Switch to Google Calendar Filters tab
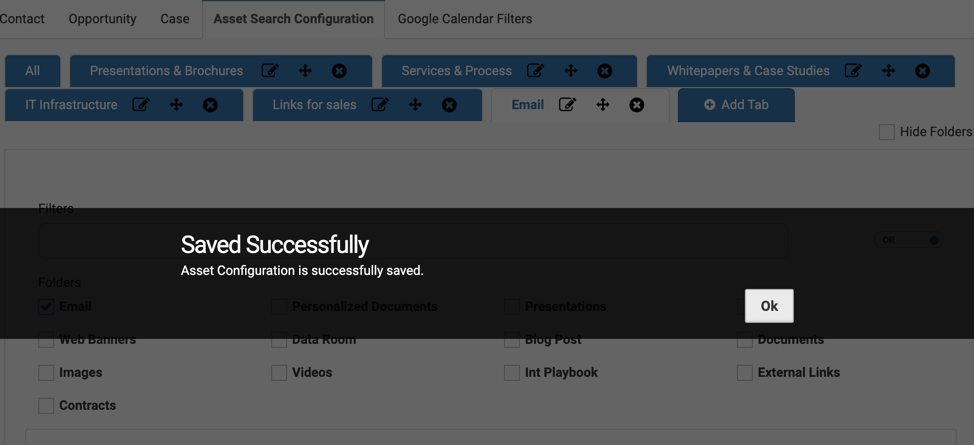974x445 pixels. [464, 18]
